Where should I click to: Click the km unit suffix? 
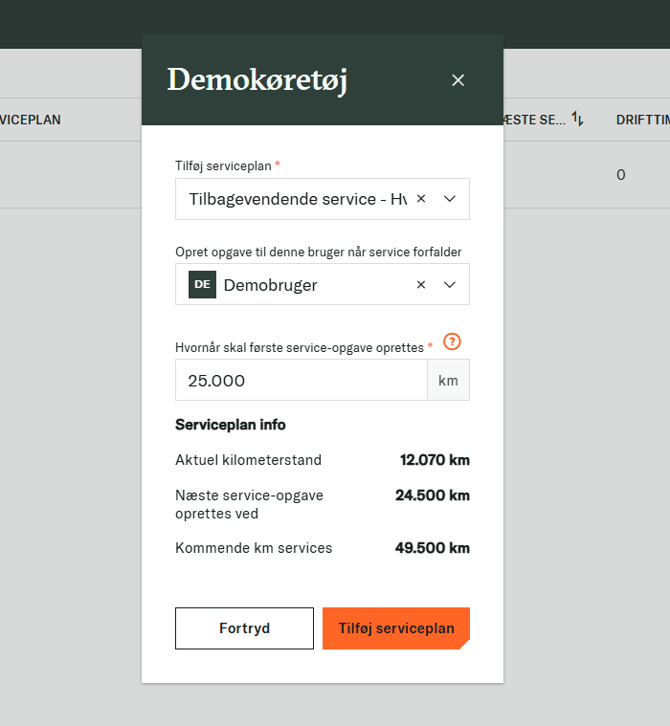point(448,380)
